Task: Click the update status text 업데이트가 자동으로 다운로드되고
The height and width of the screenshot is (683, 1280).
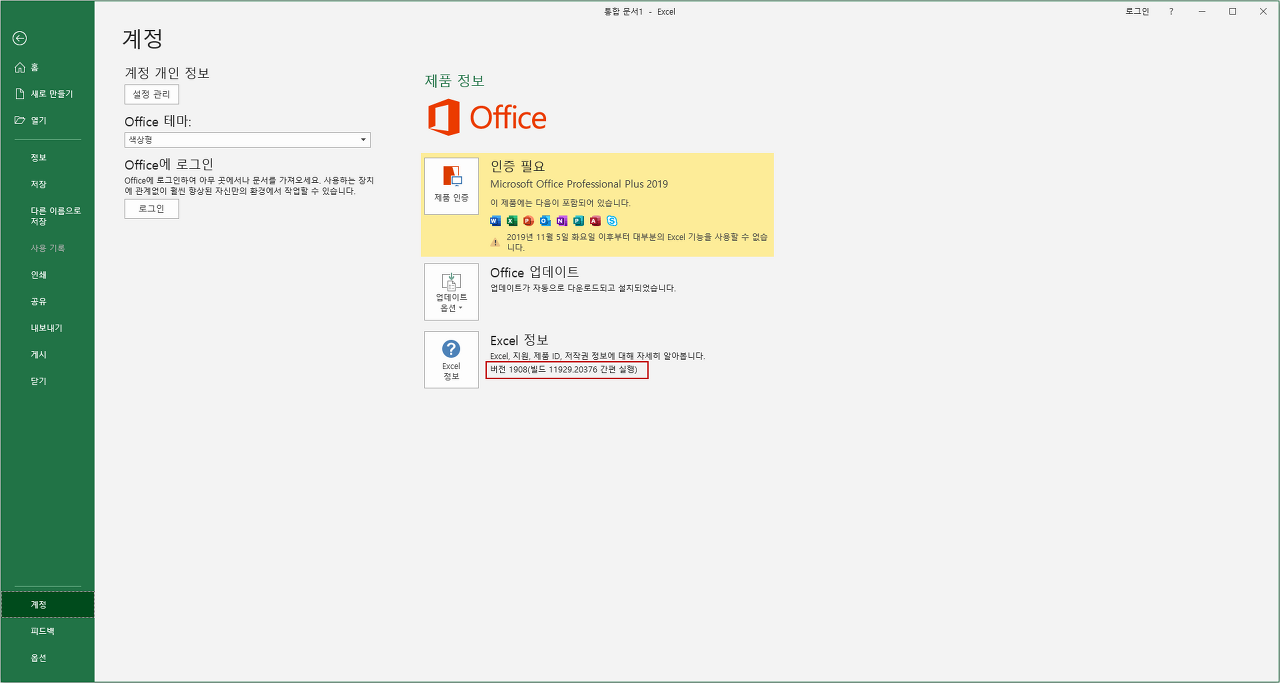Action: [x=583, y=288]
